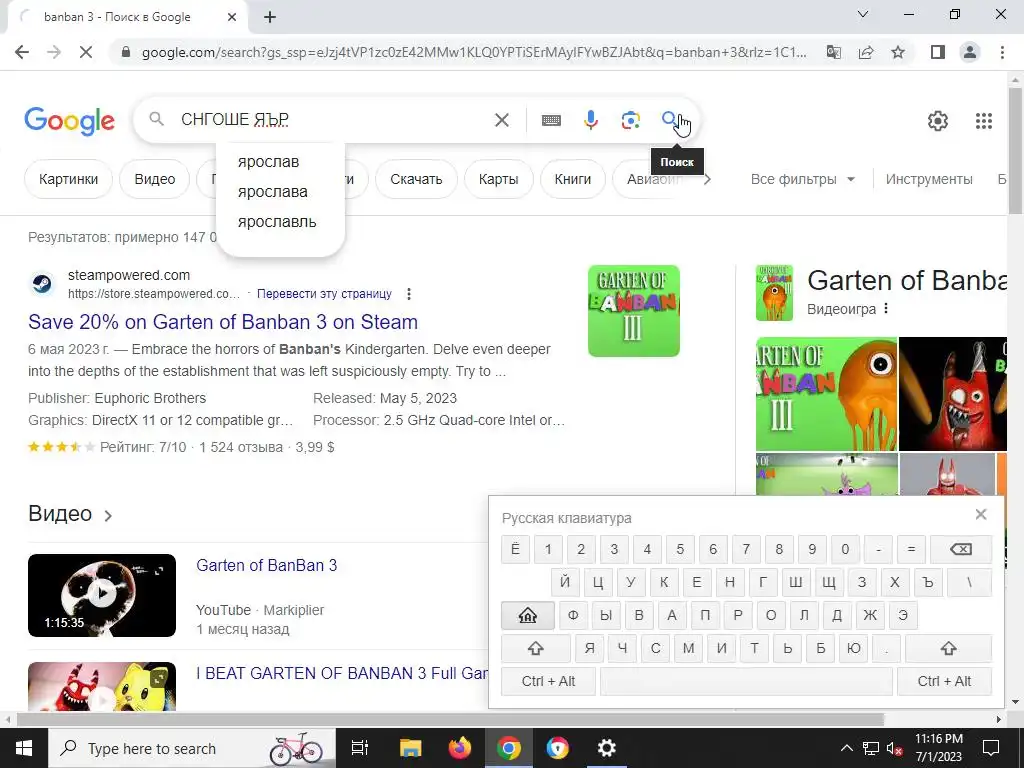Image resolution: width=1024 pixels, height=768 pixels.
Task: Open 'I BEAT GARTEN OF BANBAN 3' link
Action: pos(342,673)
